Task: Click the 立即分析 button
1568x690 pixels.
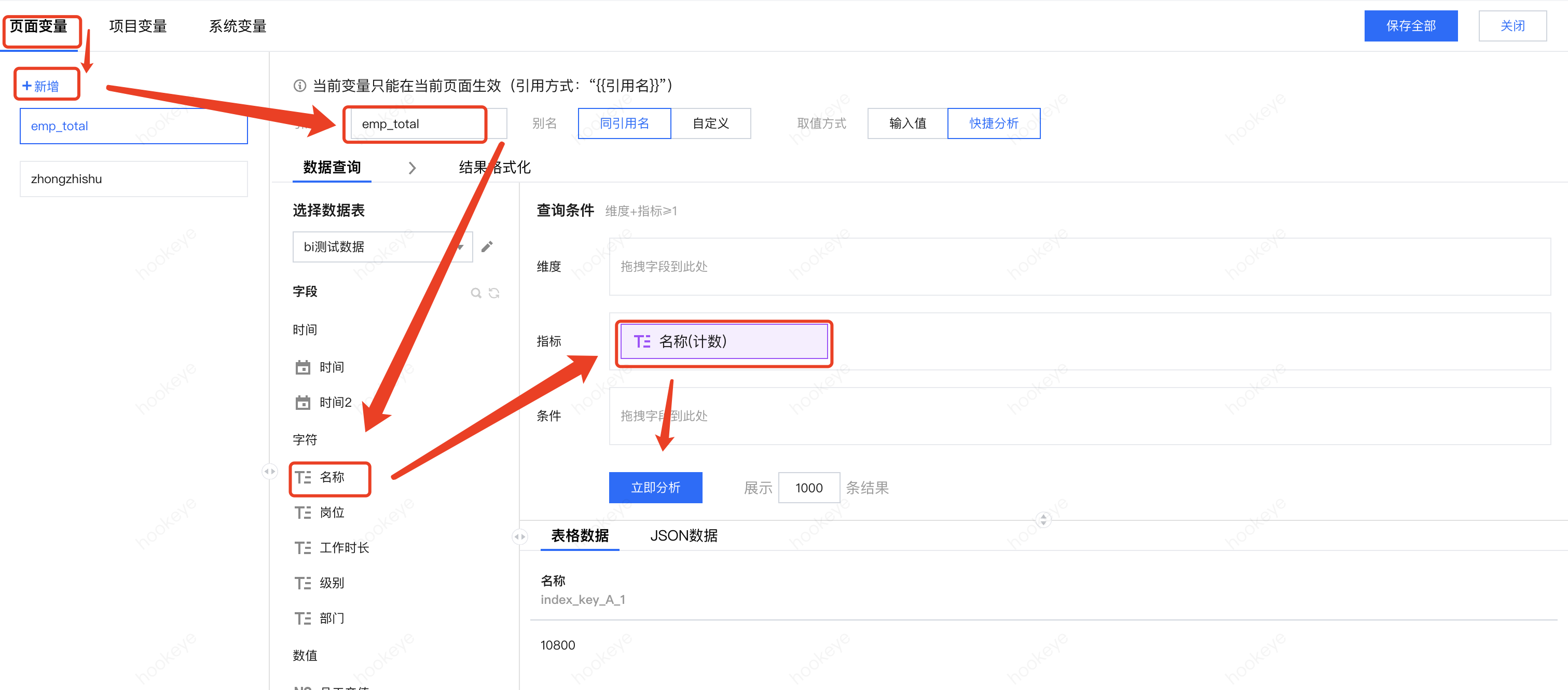Action: tap(655, 487)
